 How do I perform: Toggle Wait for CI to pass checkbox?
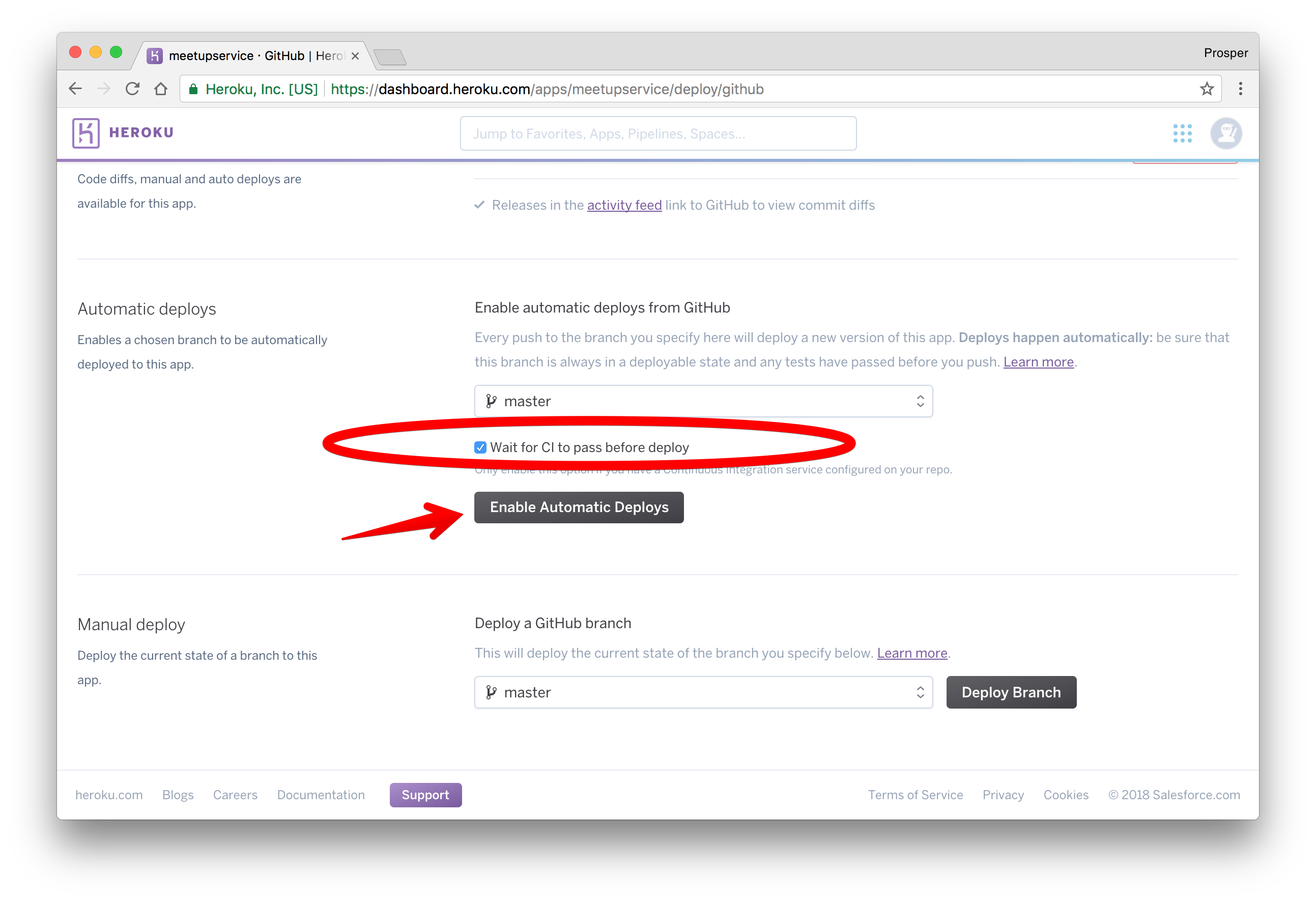(480, 447)
